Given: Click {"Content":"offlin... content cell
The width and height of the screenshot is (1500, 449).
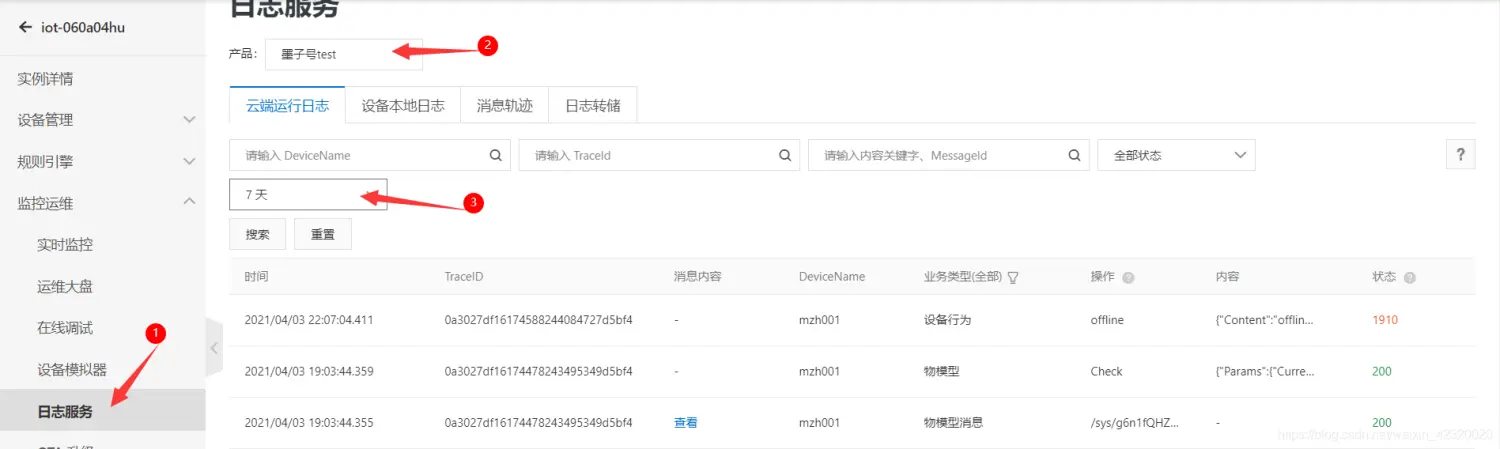Looking at the screenshot, I should (1265, 320).
